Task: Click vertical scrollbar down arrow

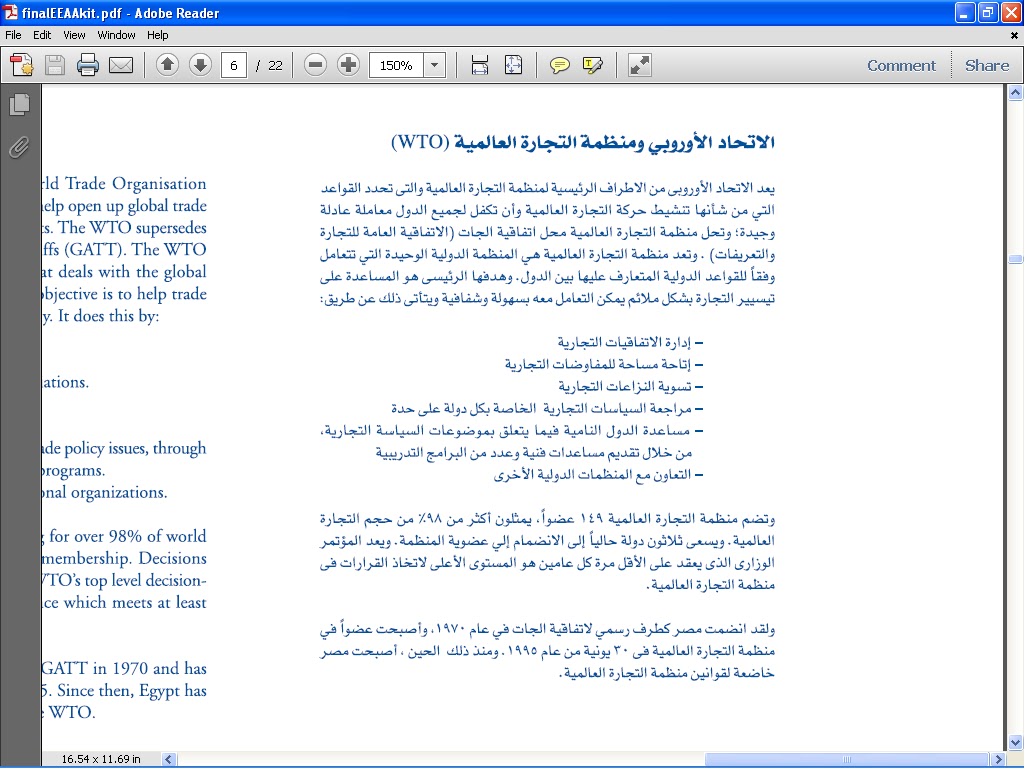Action: pos(1016,742)
